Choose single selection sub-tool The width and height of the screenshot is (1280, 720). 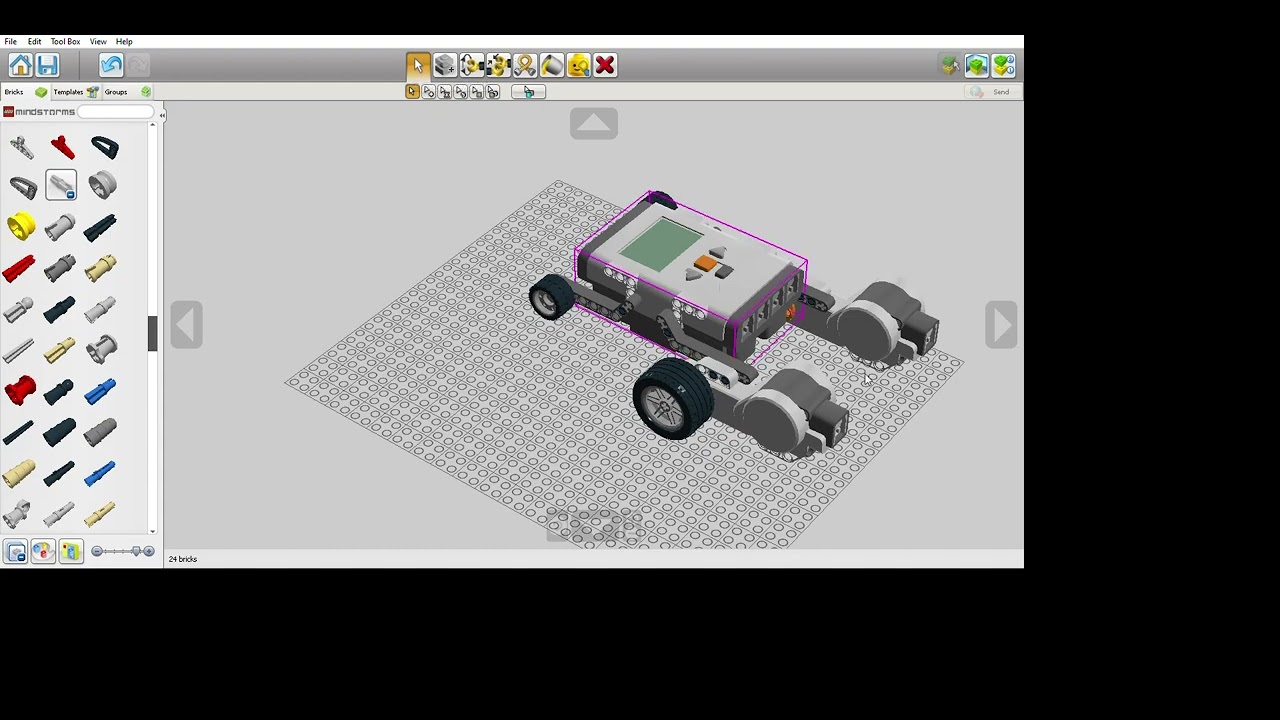pyautogui.click(x=413, y=92)
